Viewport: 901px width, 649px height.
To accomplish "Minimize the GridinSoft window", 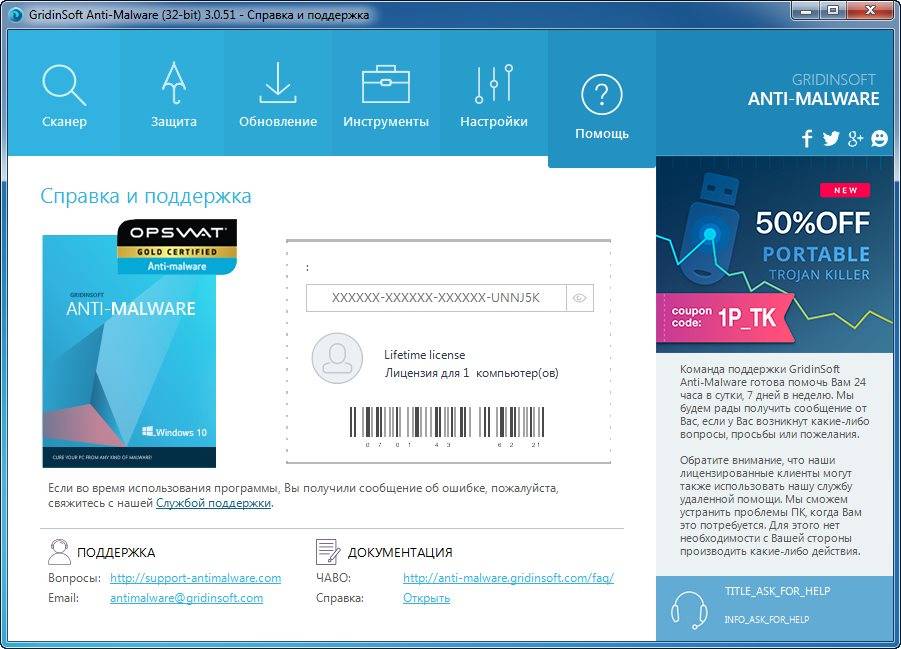I will coord(806,10).
